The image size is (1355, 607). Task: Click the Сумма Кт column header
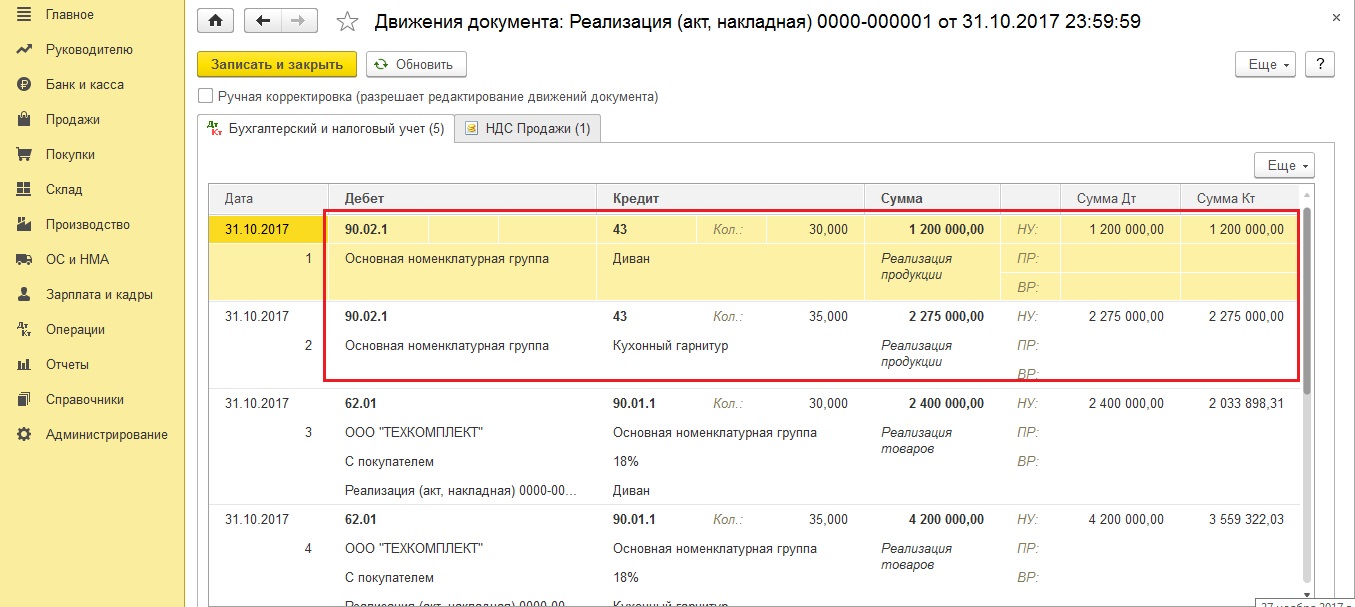pos(1240,198)
